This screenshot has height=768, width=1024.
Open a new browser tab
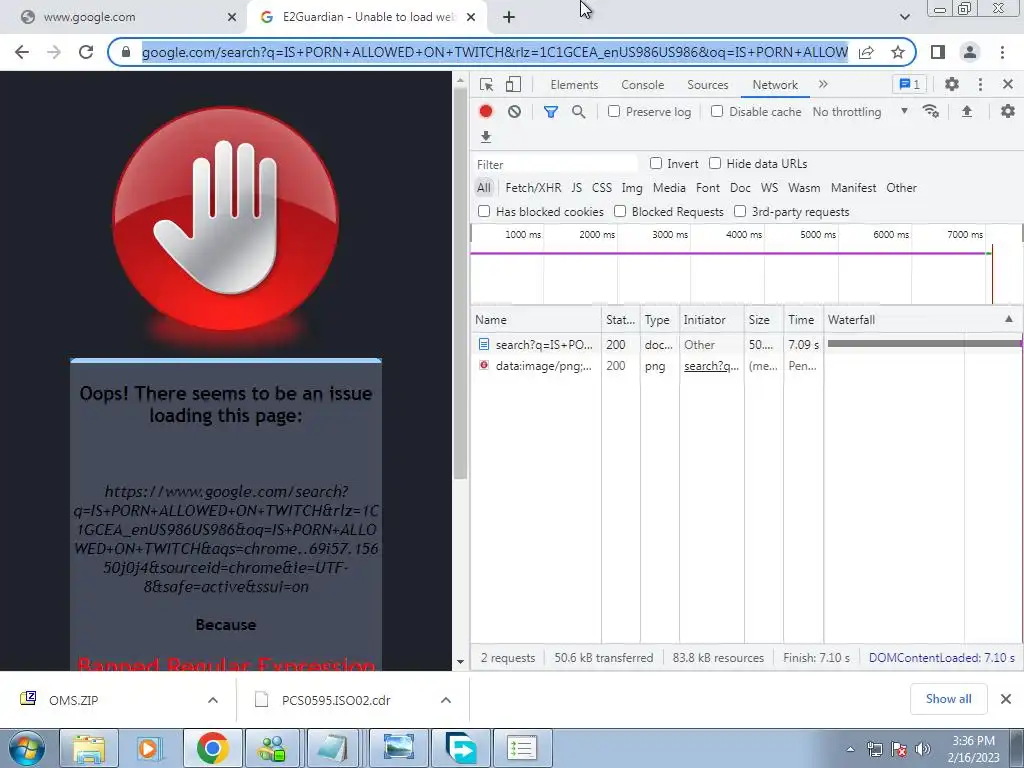coord(509,17)
